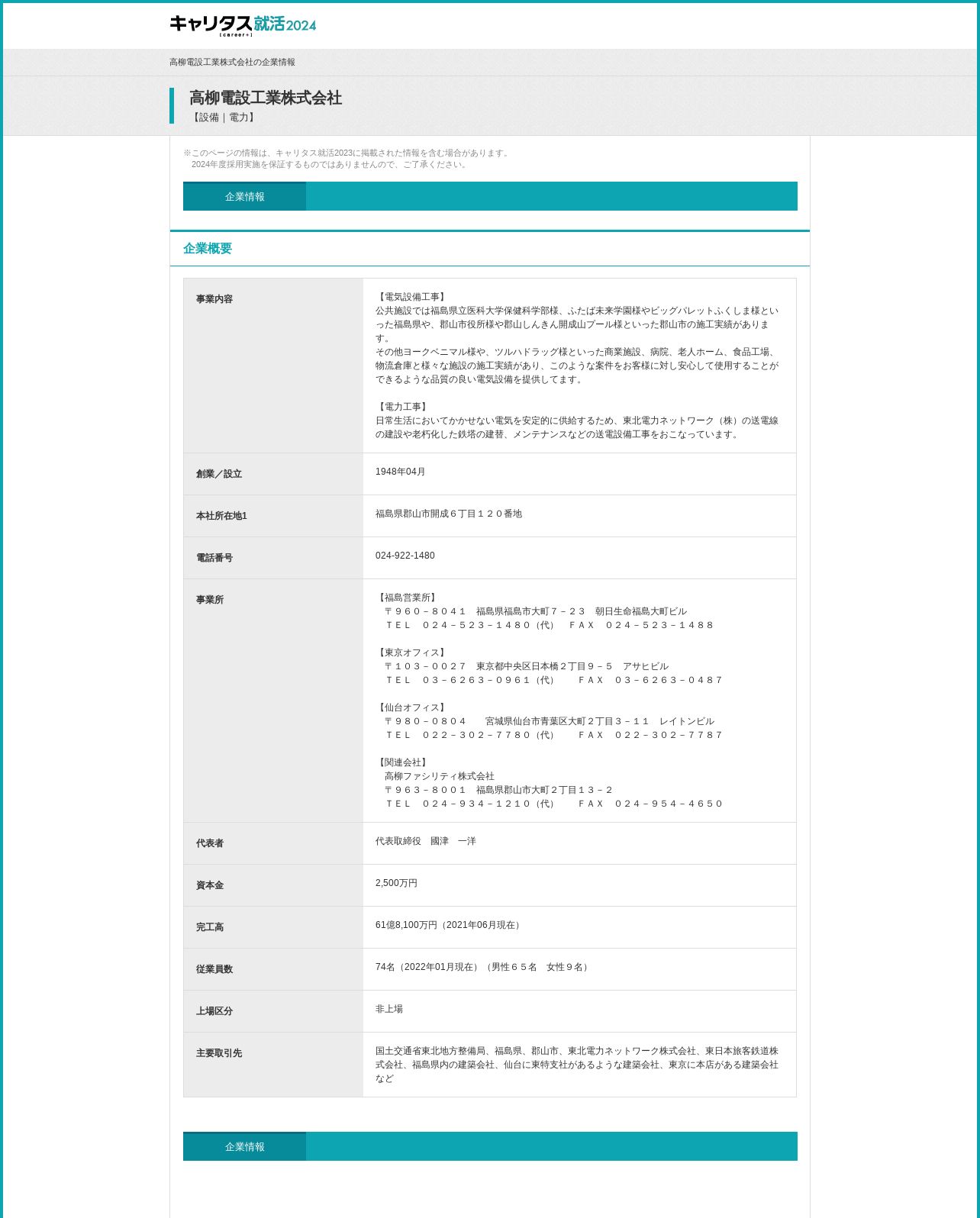The width and height of the screenshot is (980, 1218).
Task: Click the 本社所在地1 row label
Action: (x=221, y=516)
